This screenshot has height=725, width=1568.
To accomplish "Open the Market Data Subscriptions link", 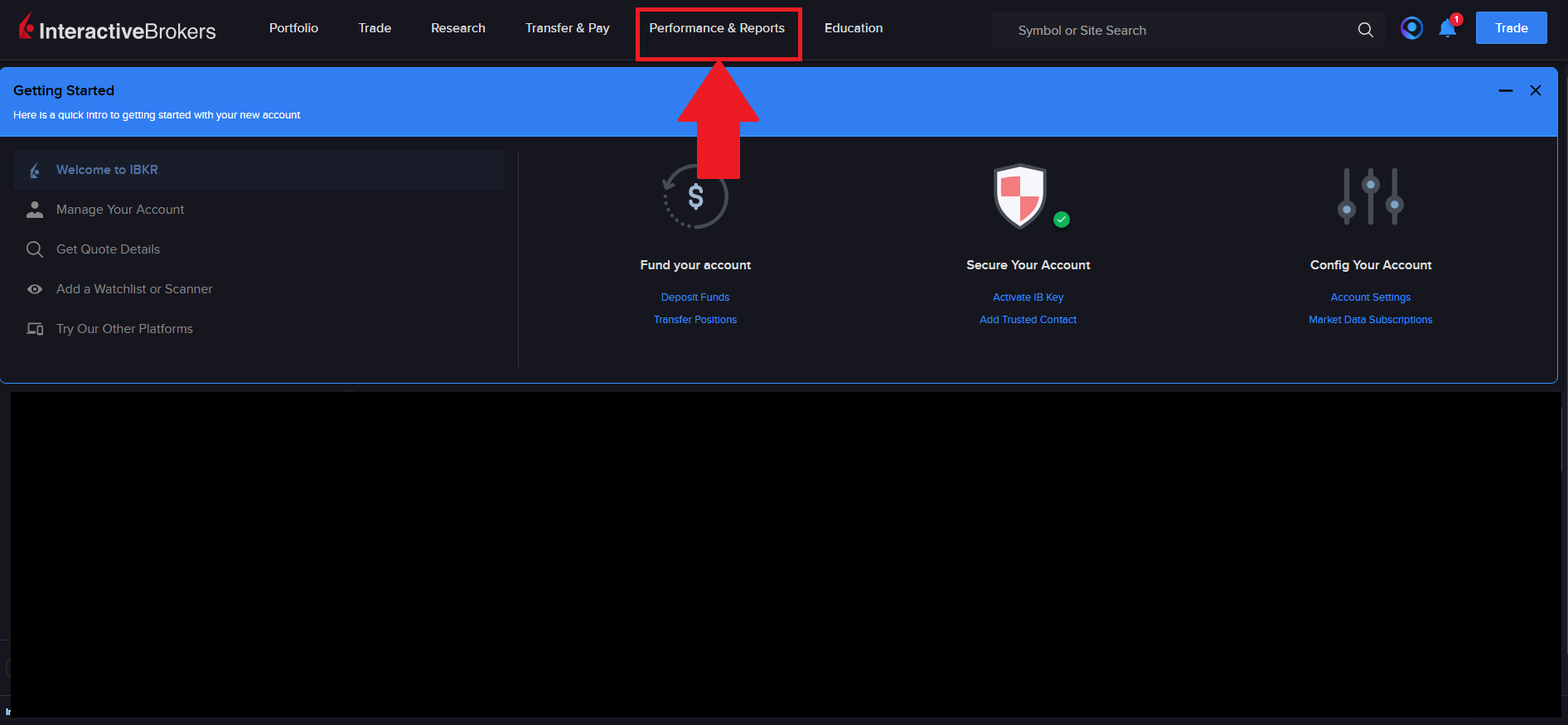I will click(1371, 320).
